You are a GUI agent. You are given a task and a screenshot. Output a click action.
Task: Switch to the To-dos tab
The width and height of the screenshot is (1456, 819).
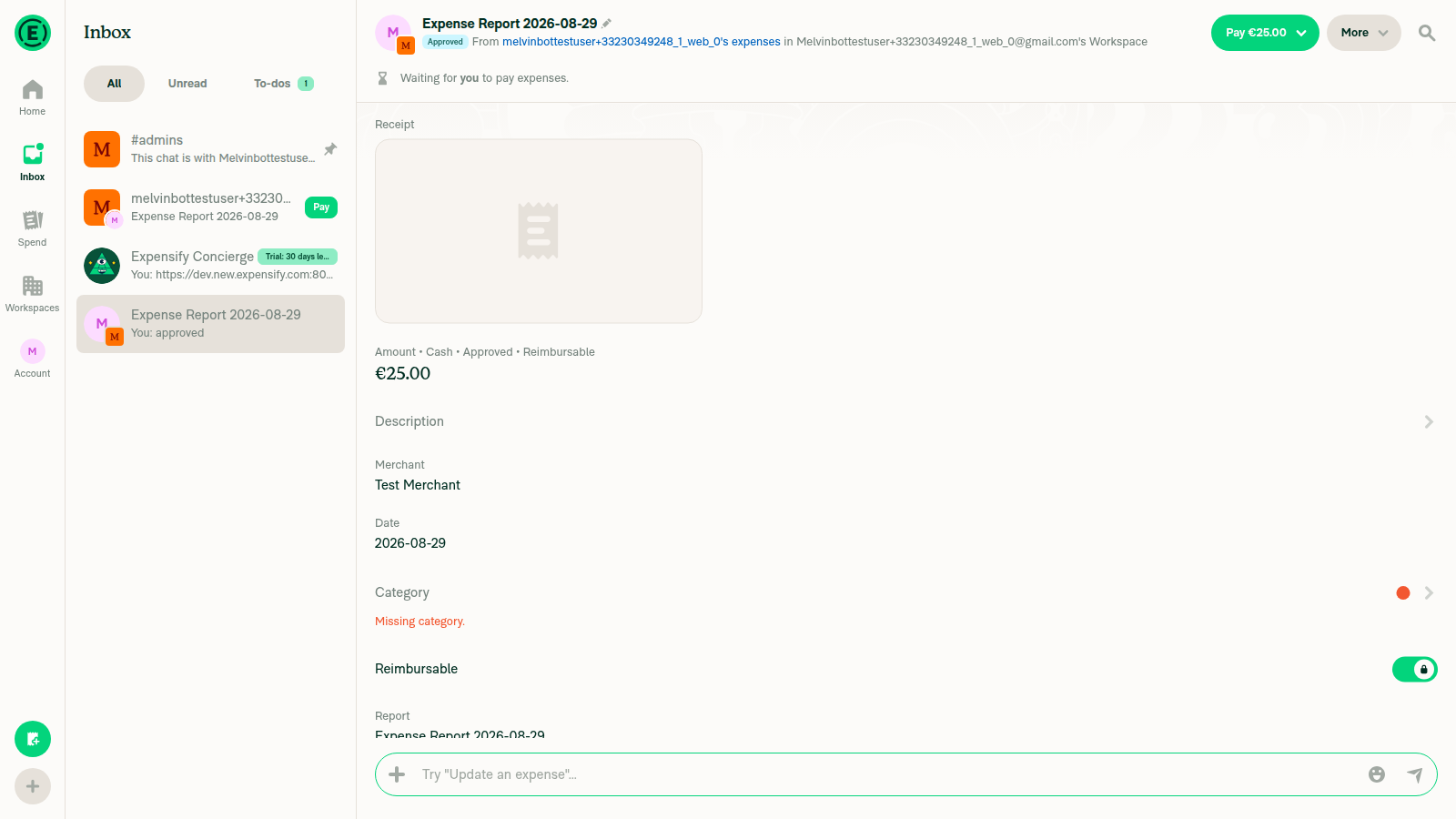click(283, 84)
